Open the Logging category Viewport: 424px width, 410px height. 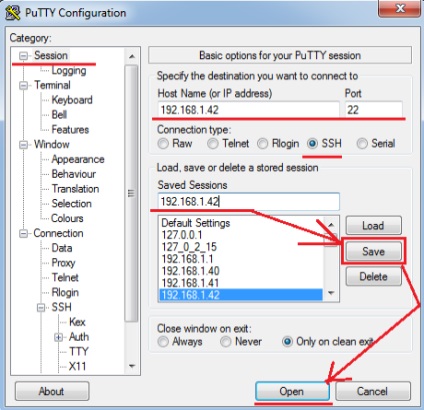coord(69,71)
